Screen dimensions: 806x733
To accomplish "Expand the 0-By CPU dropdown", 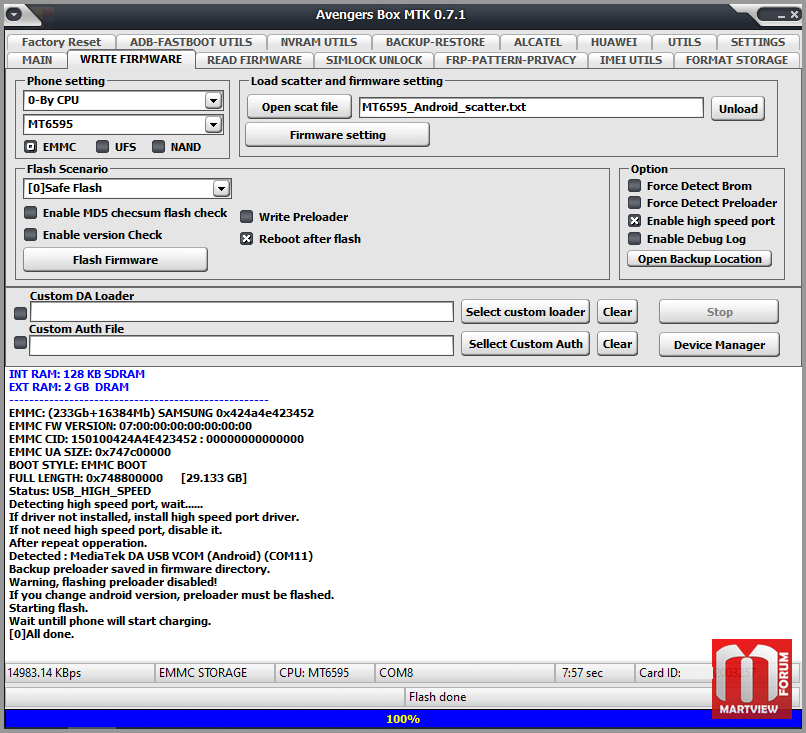I will [x=213, y=100].
